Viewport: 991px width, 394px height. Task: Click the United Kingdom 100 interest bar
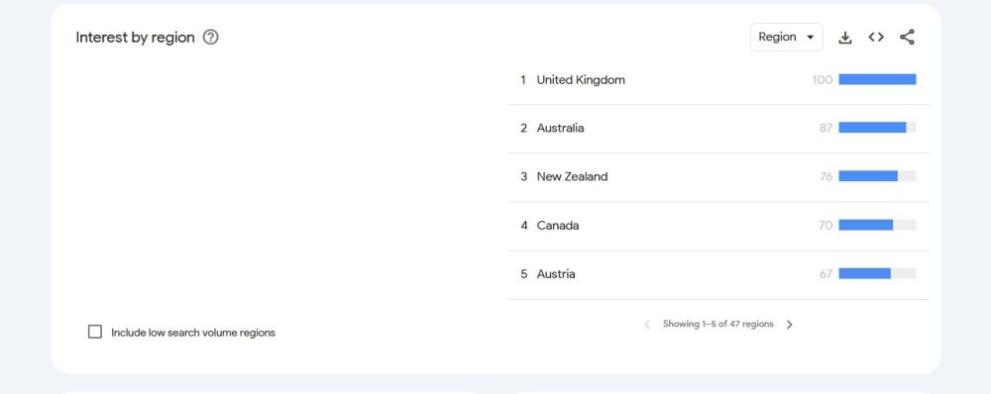(877, 80)
